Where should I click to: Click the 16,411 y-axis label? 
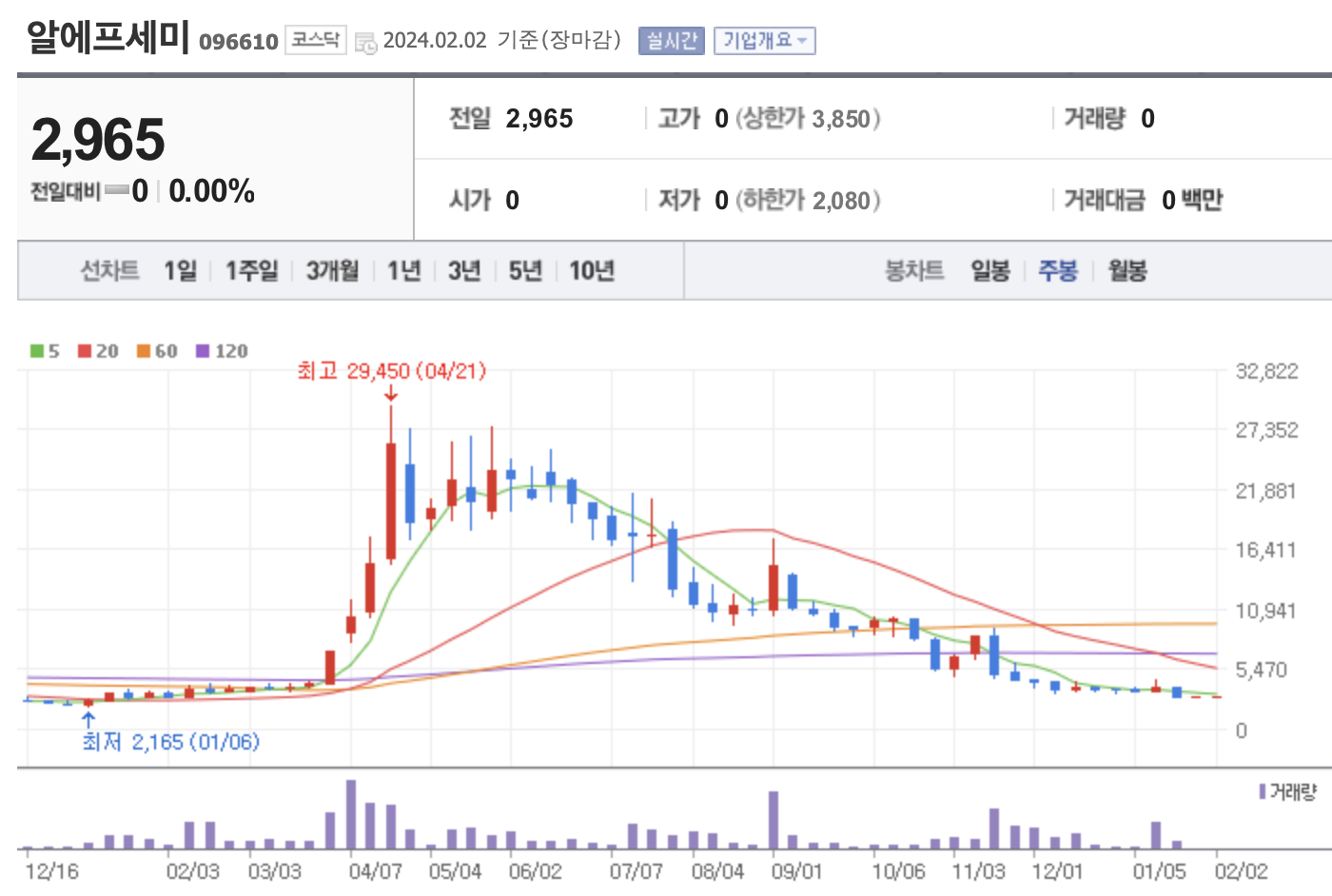point(1266,550)
